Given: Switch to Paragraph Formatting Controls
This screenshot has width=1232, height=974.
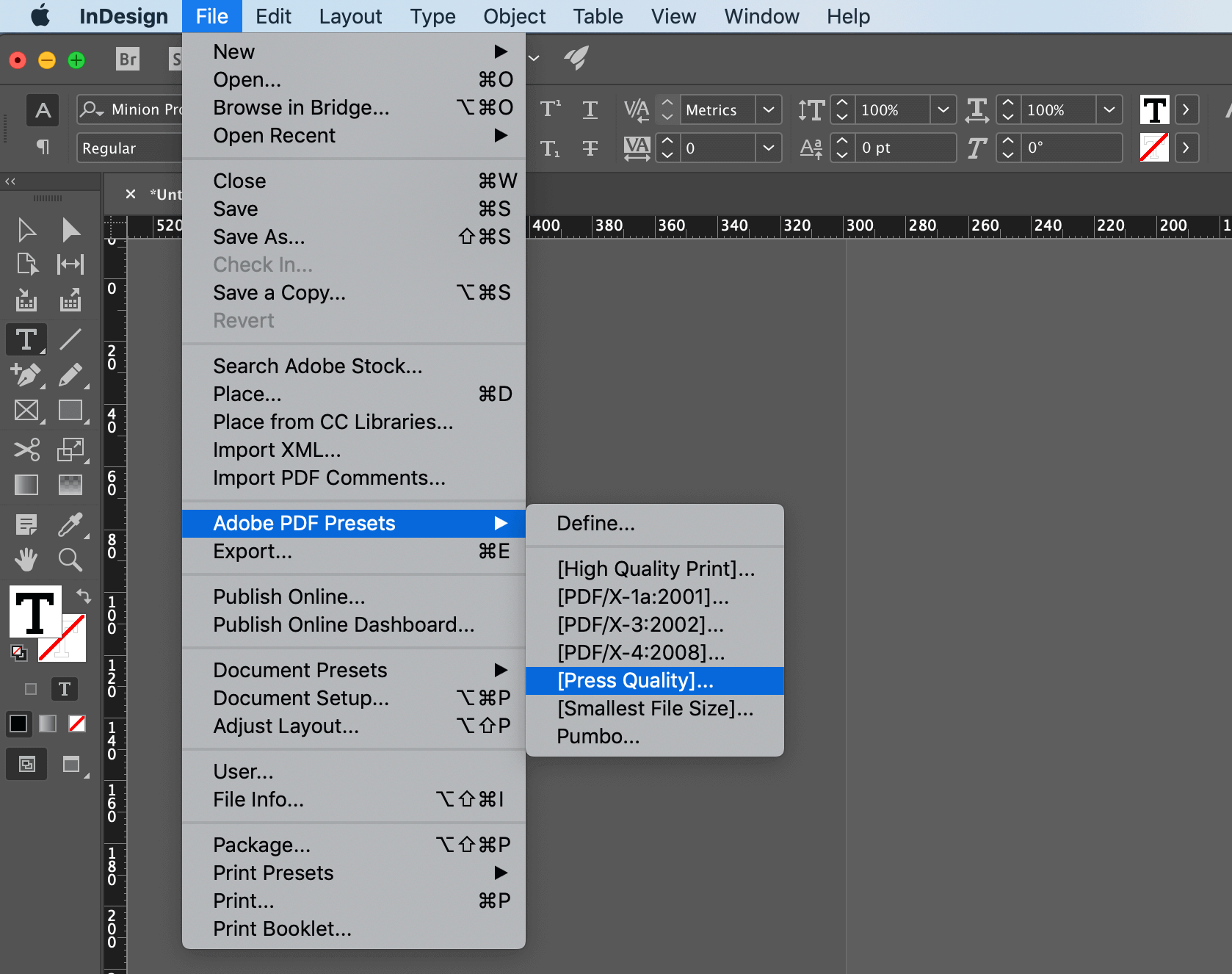Looking at the screenshot, I should (x=43, y=148).
